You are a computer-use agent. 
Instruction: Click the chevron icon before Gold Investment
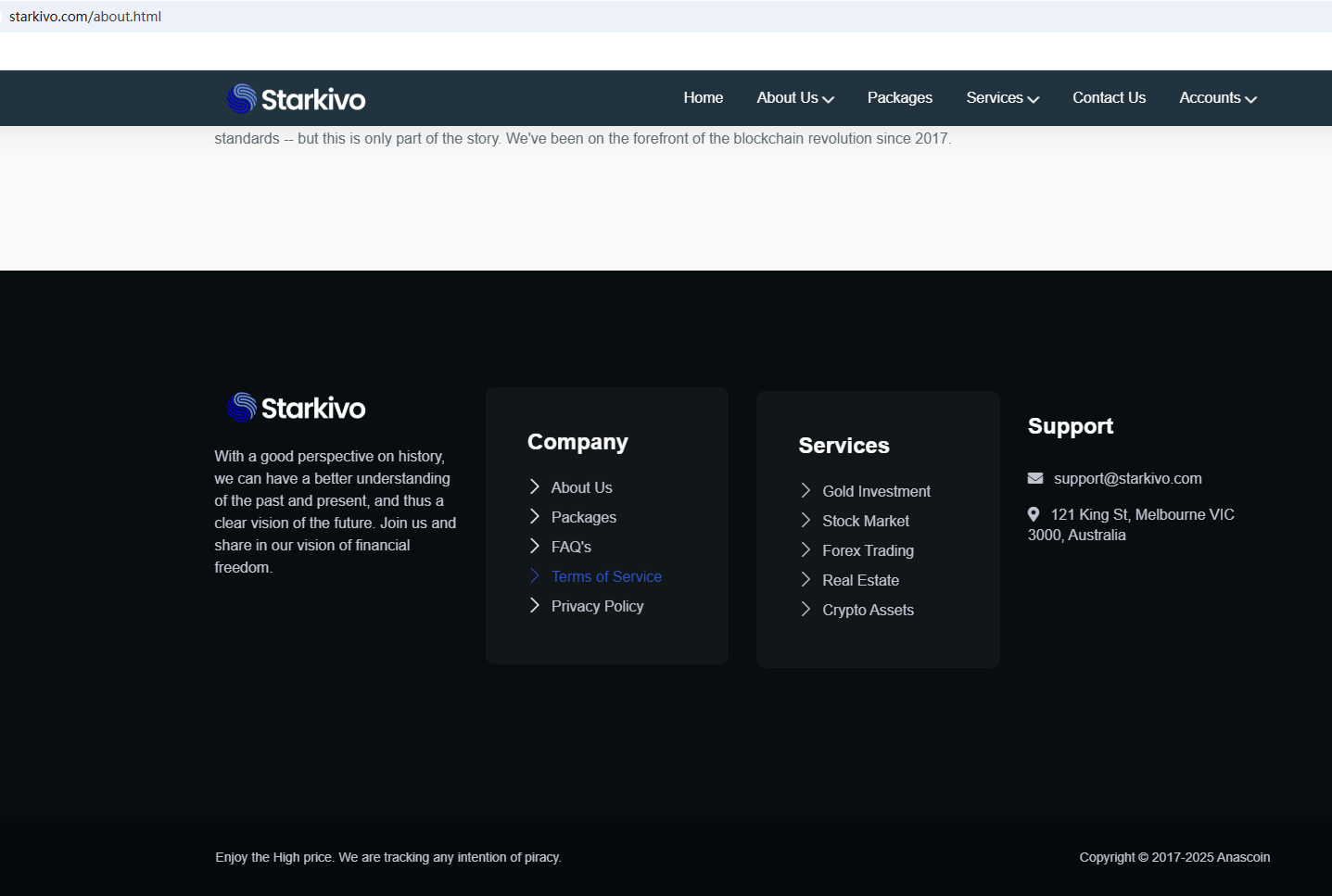(x=806, y=491)
